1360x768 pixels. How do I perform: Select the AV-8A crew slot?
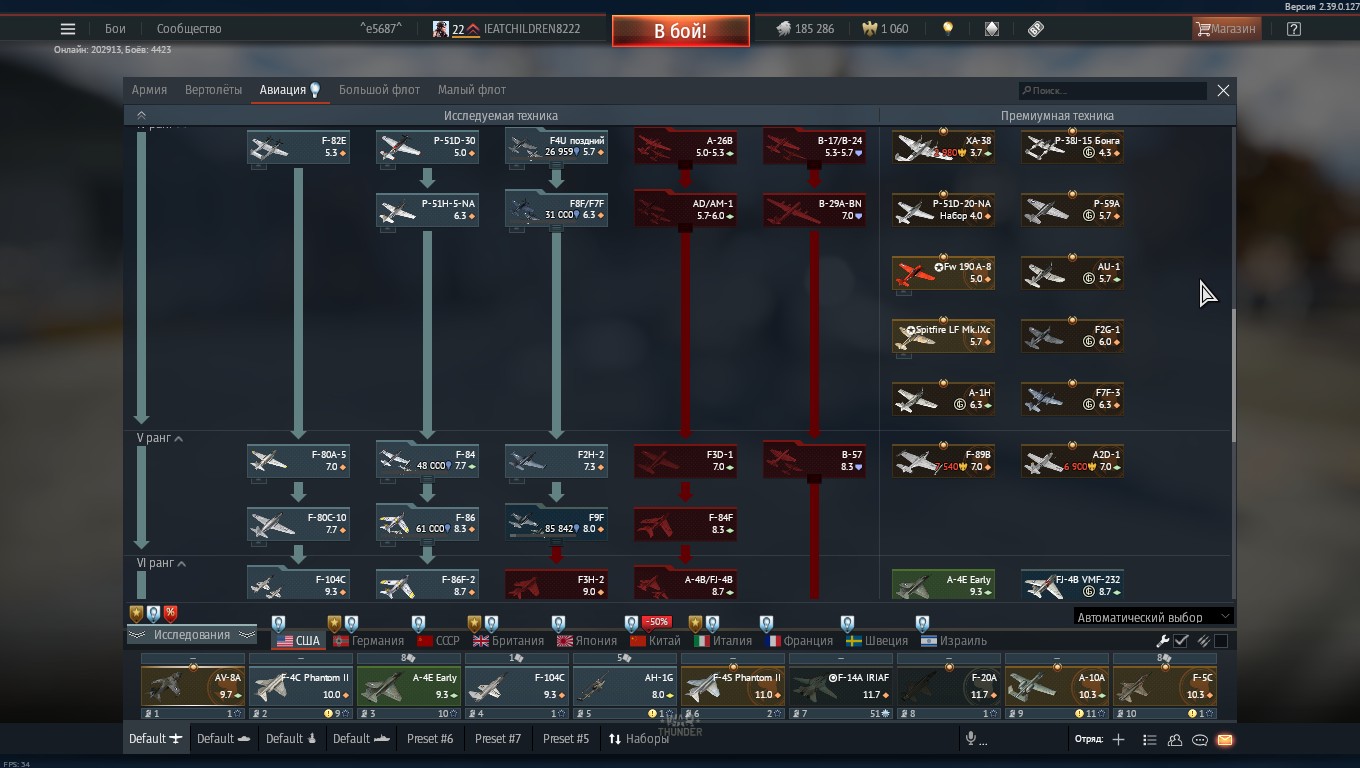193,686
